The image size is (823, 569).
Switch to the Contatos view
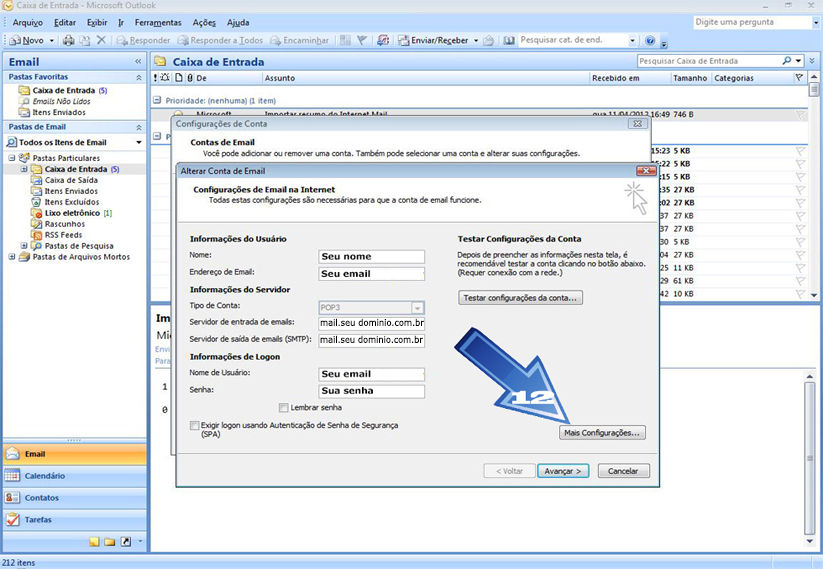click(75, 498)
